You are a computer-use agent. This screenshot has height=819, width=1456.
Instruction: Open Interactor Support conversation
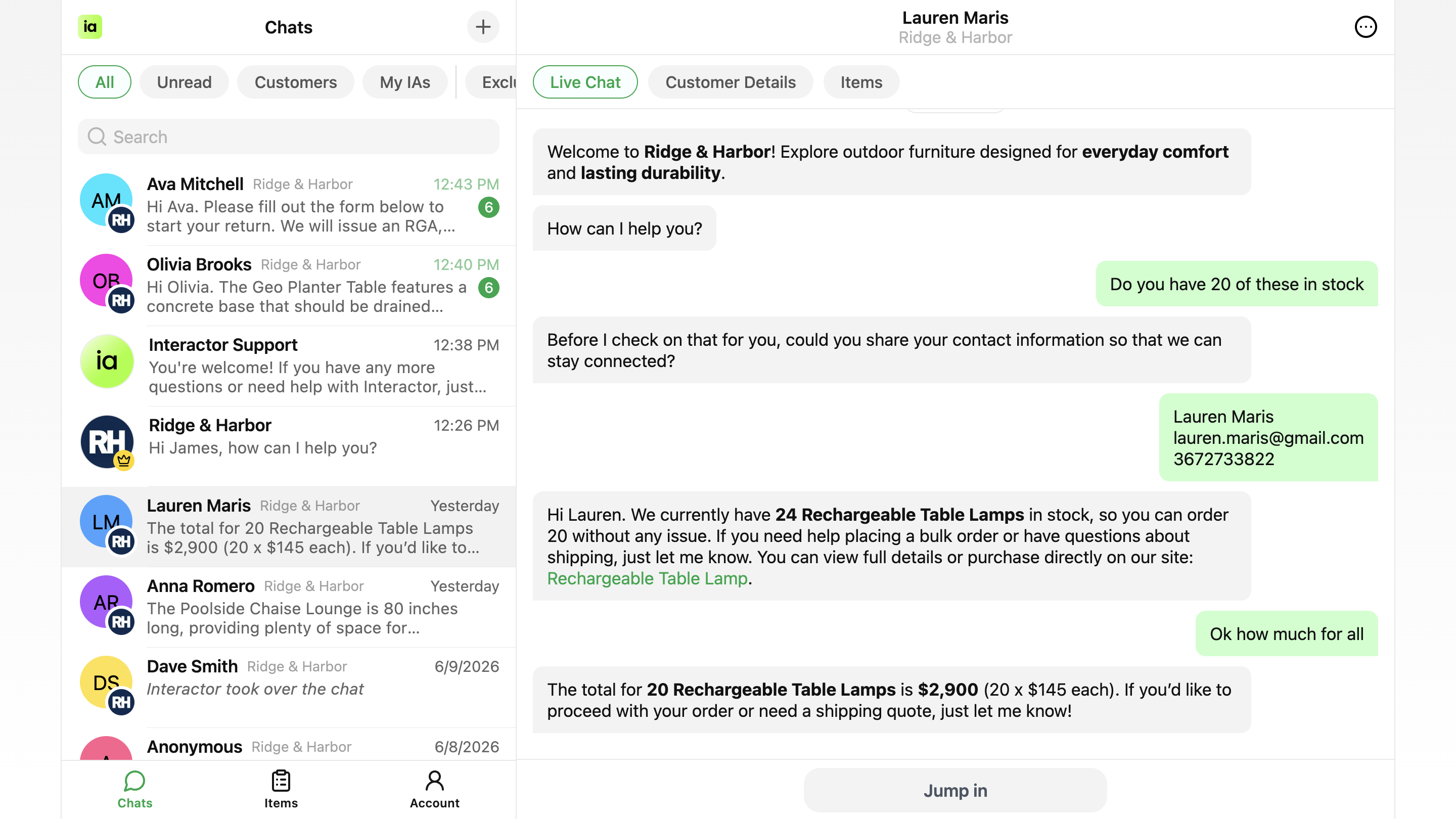pyautogui.click(x=288, y=365)
